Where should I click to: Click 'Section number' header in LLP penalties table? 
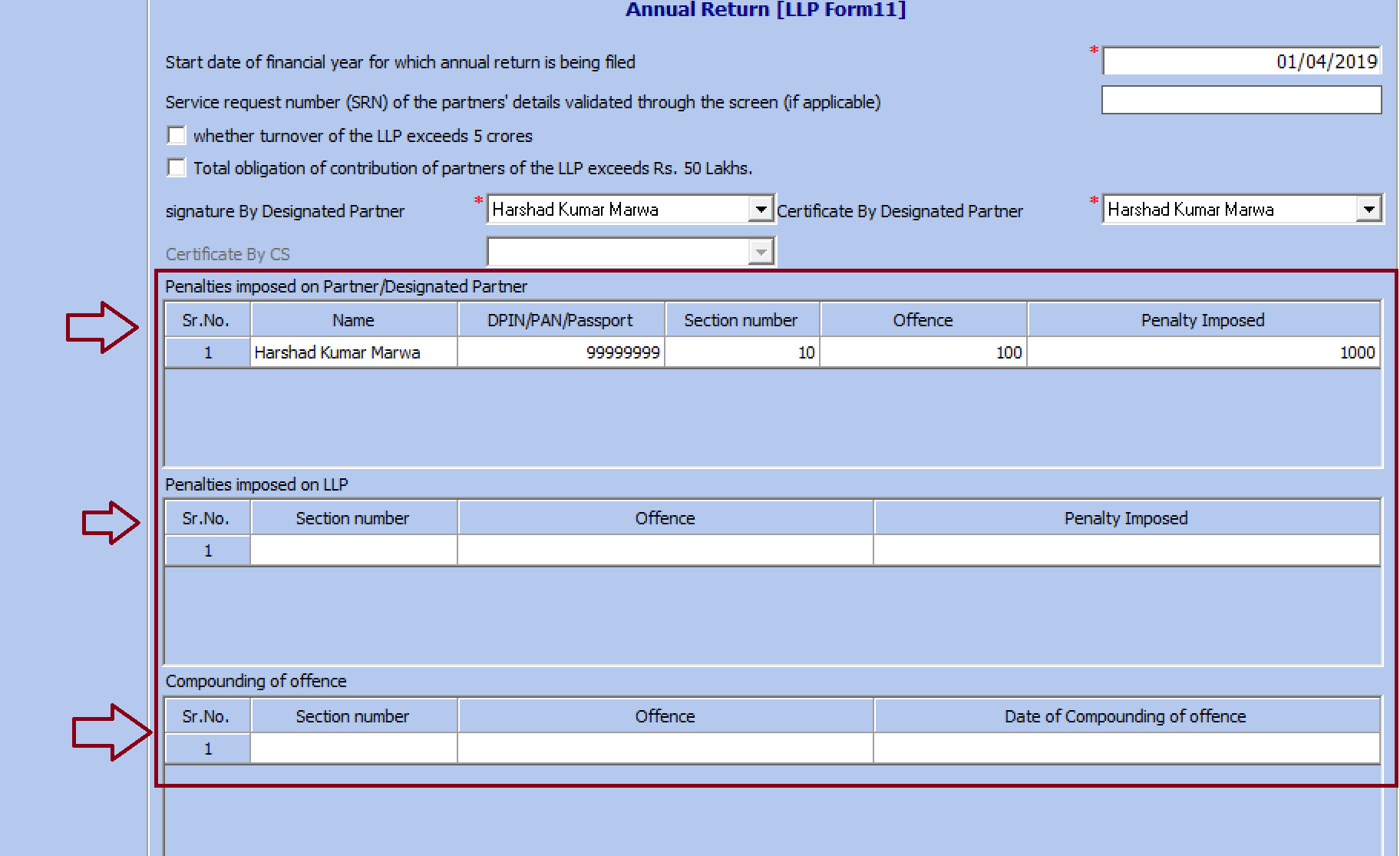354,518
